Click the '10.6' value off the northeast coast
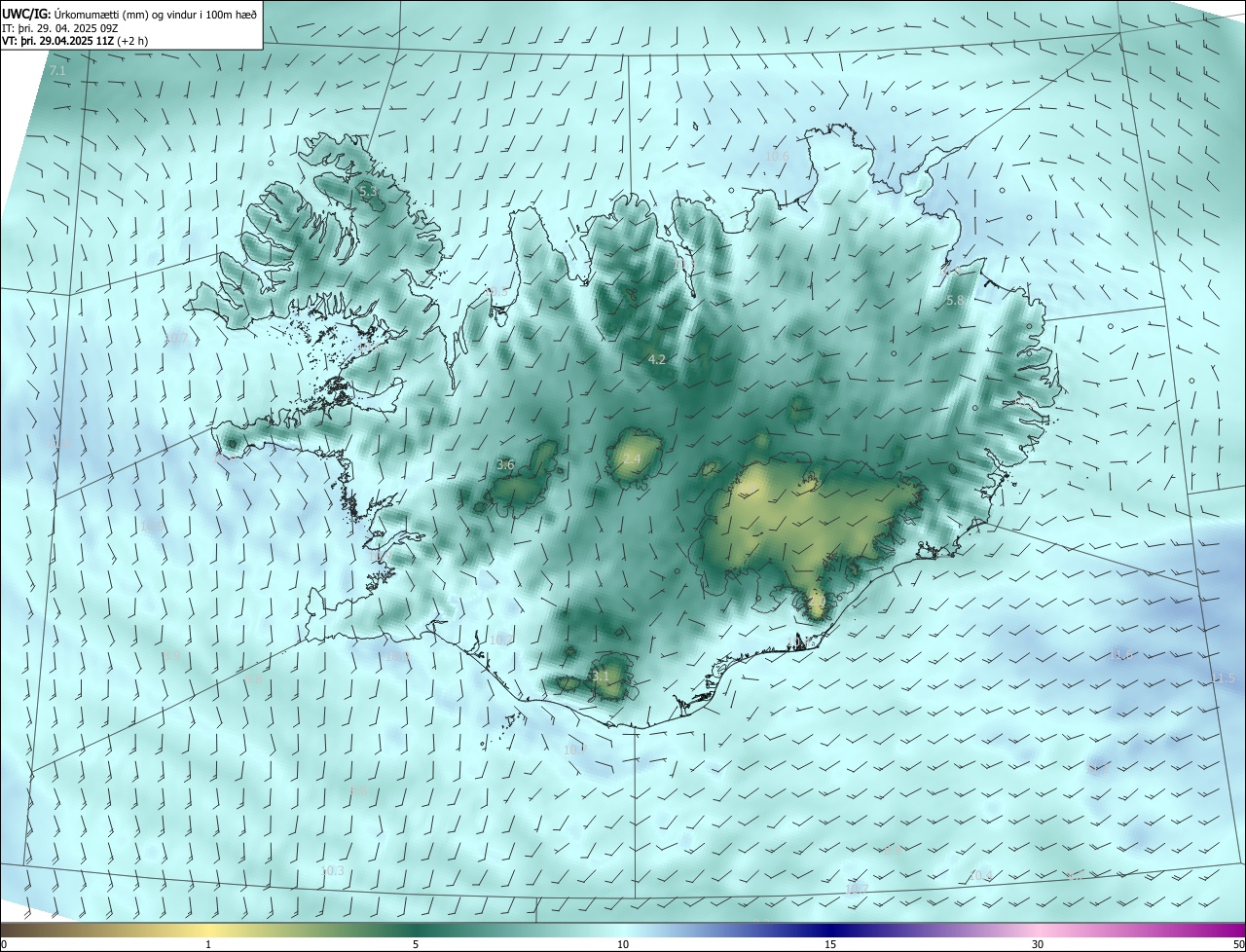This screenshot has height=952, width=1246. click(777, 156)
